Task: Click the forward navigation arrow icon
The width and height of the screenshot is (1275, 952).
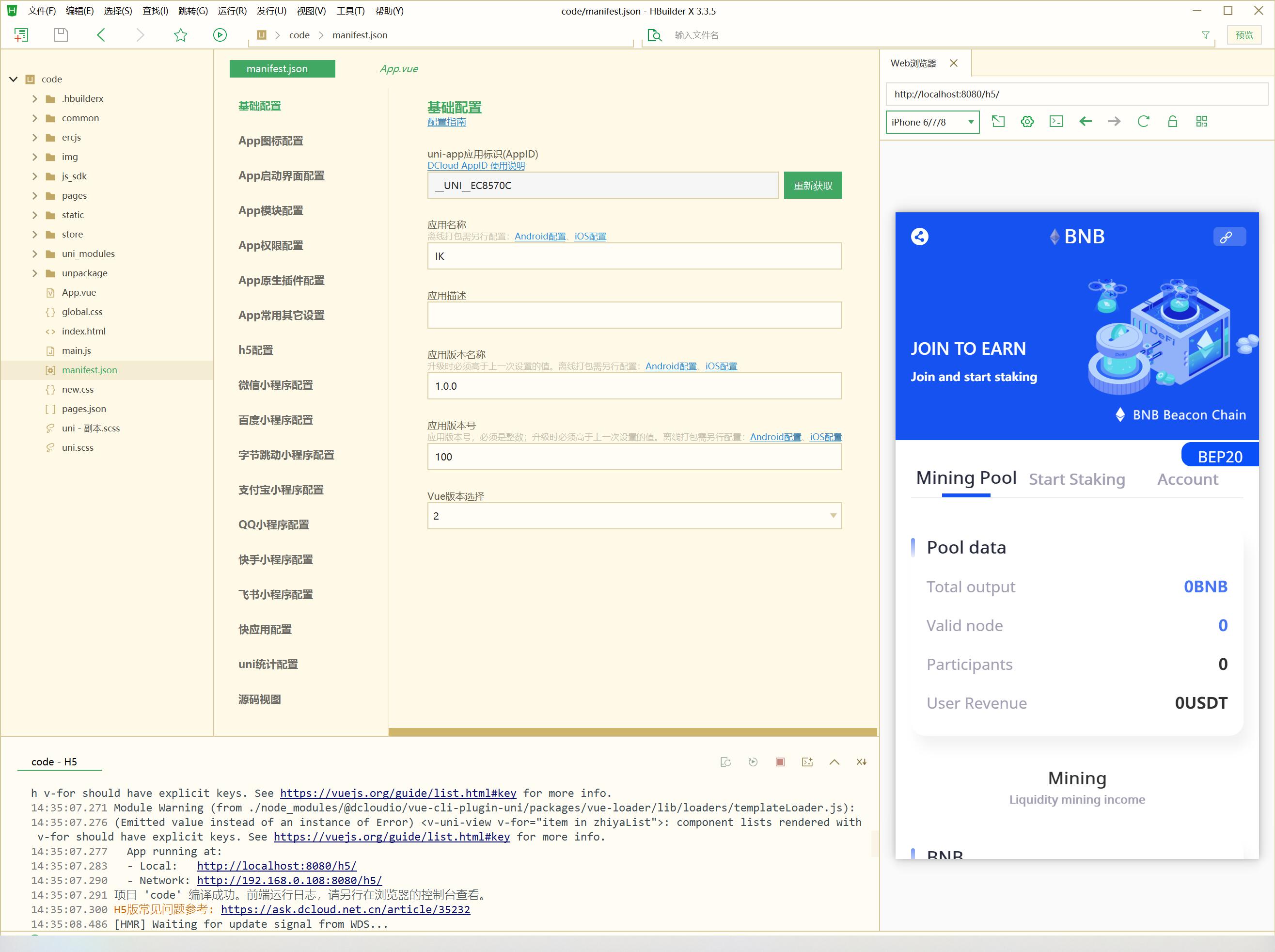Action: pyautogui.click(x=1115, y=121)
